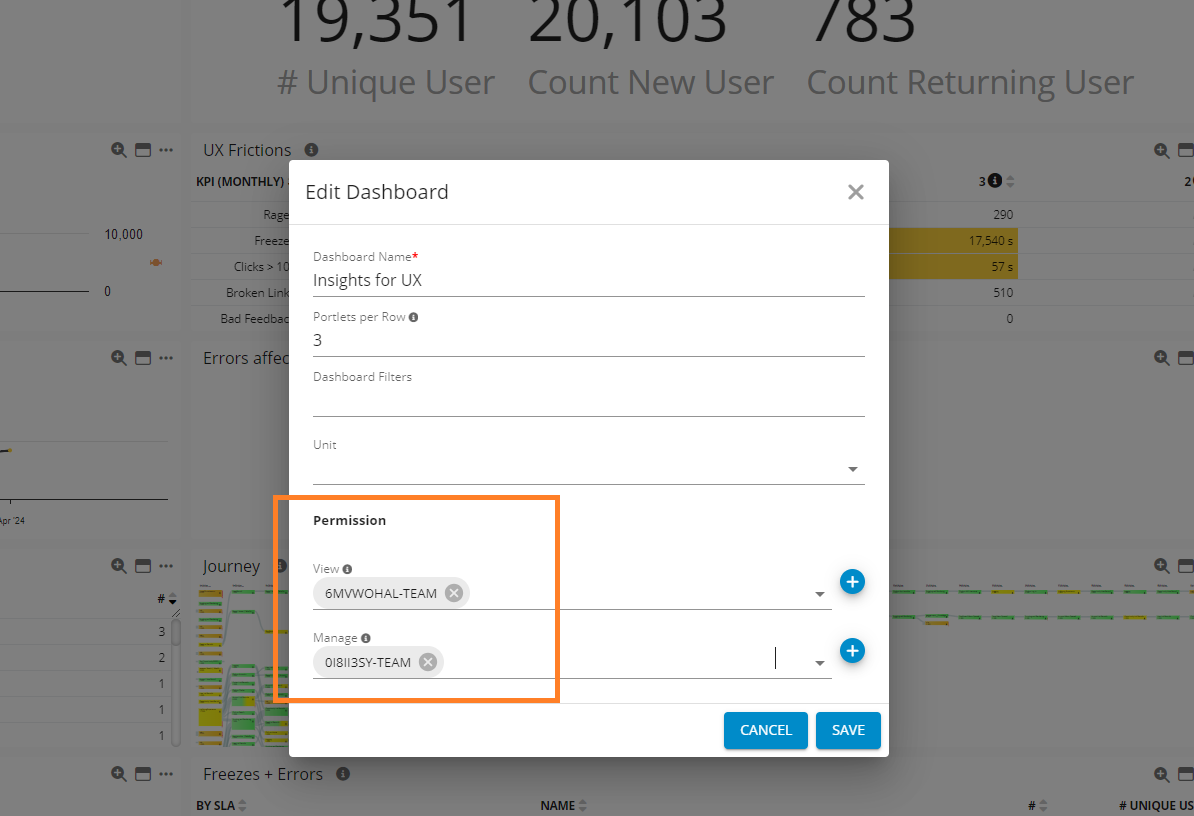
Task: Zoom into the Journey portlet
Action: tap(117, 566)
